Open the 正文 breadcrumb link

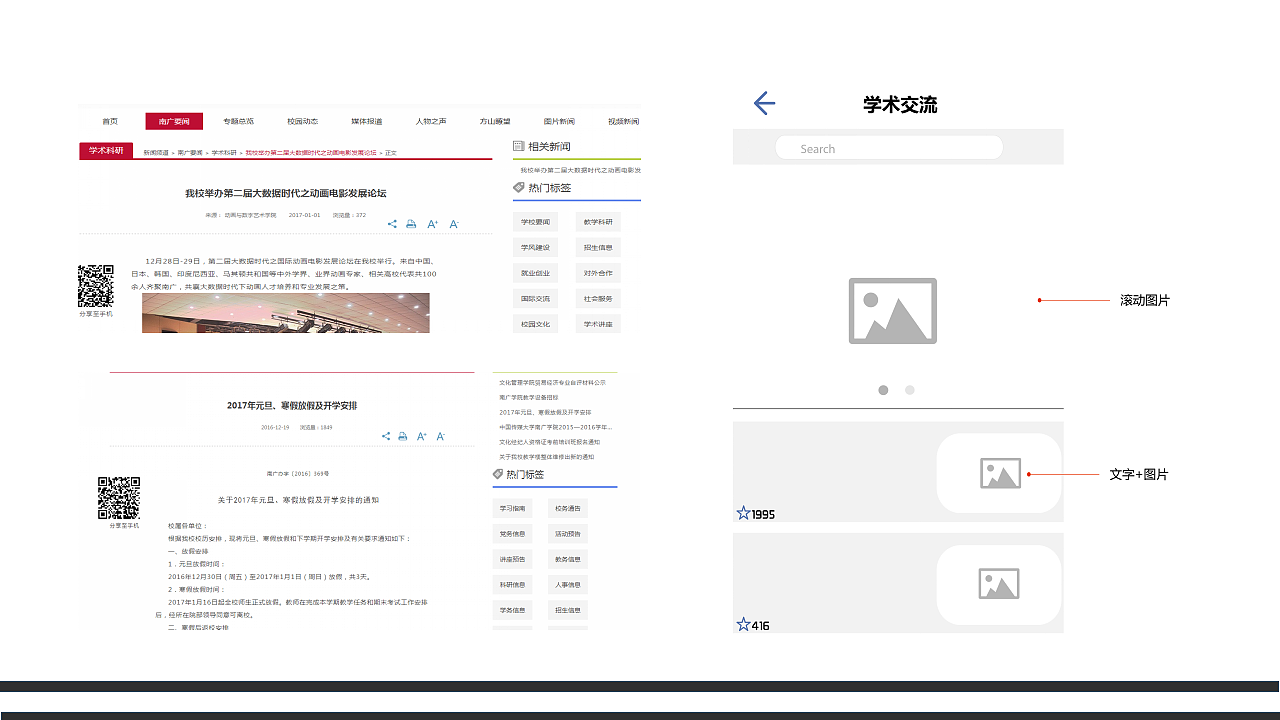(389, 154)
